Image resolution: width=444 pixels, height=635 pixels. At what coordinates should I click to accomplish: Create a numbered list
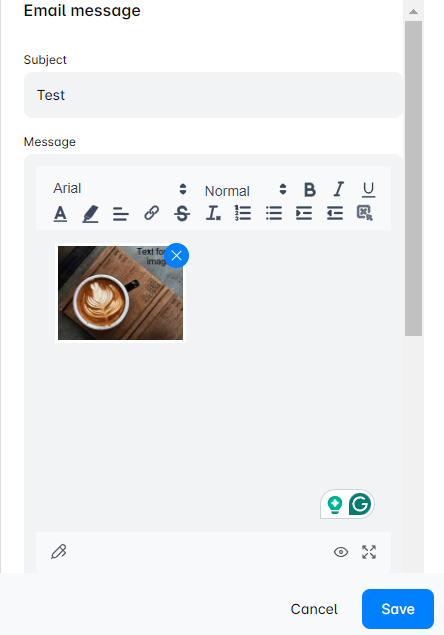[x=243, y=213]
